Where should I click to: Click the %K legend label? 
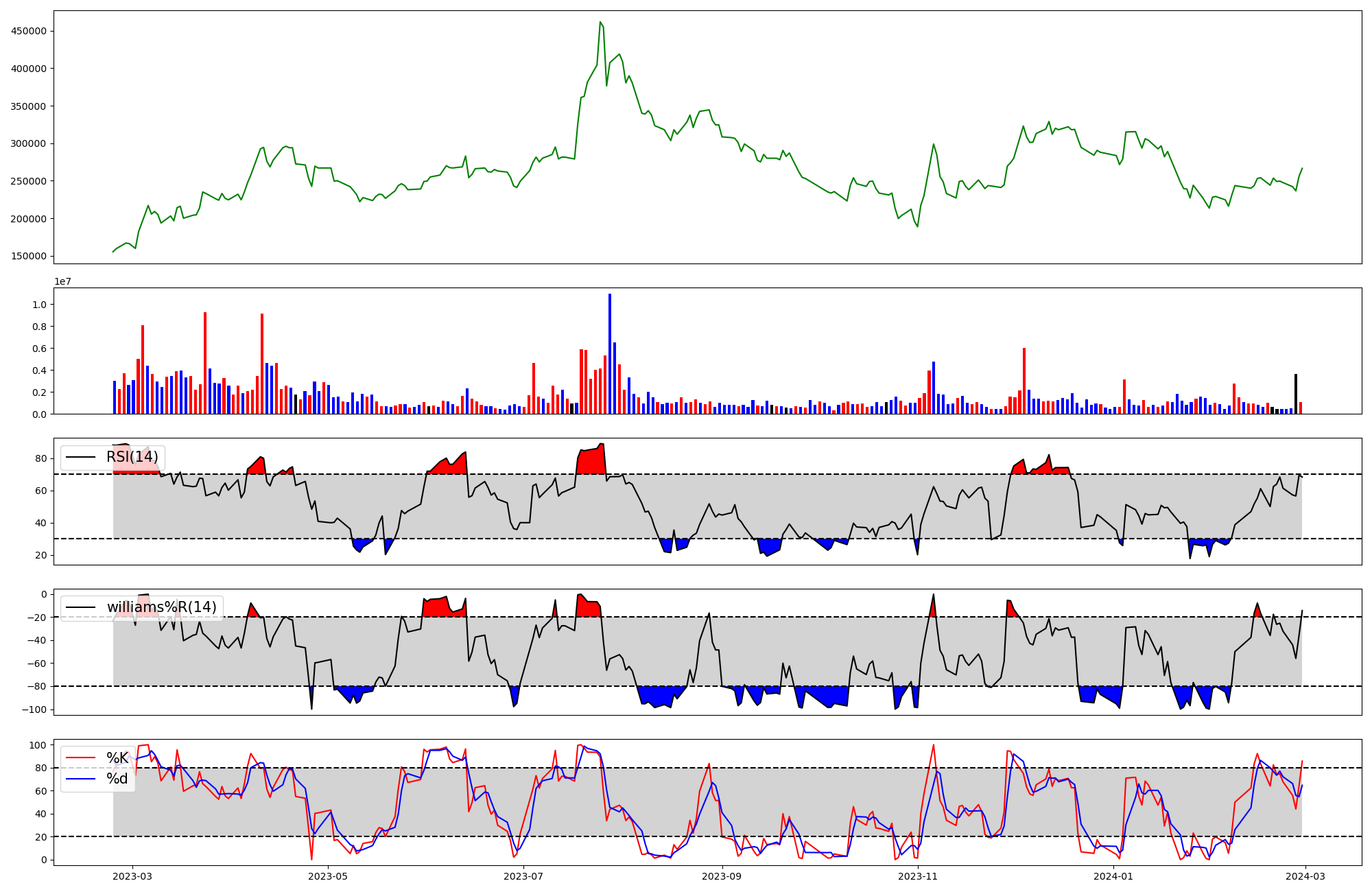point(117,758)
